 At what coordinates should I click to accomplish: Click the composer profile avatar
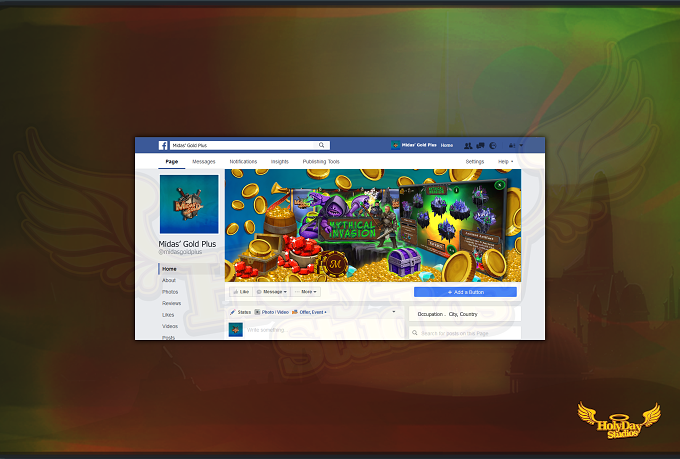(235, 330)
